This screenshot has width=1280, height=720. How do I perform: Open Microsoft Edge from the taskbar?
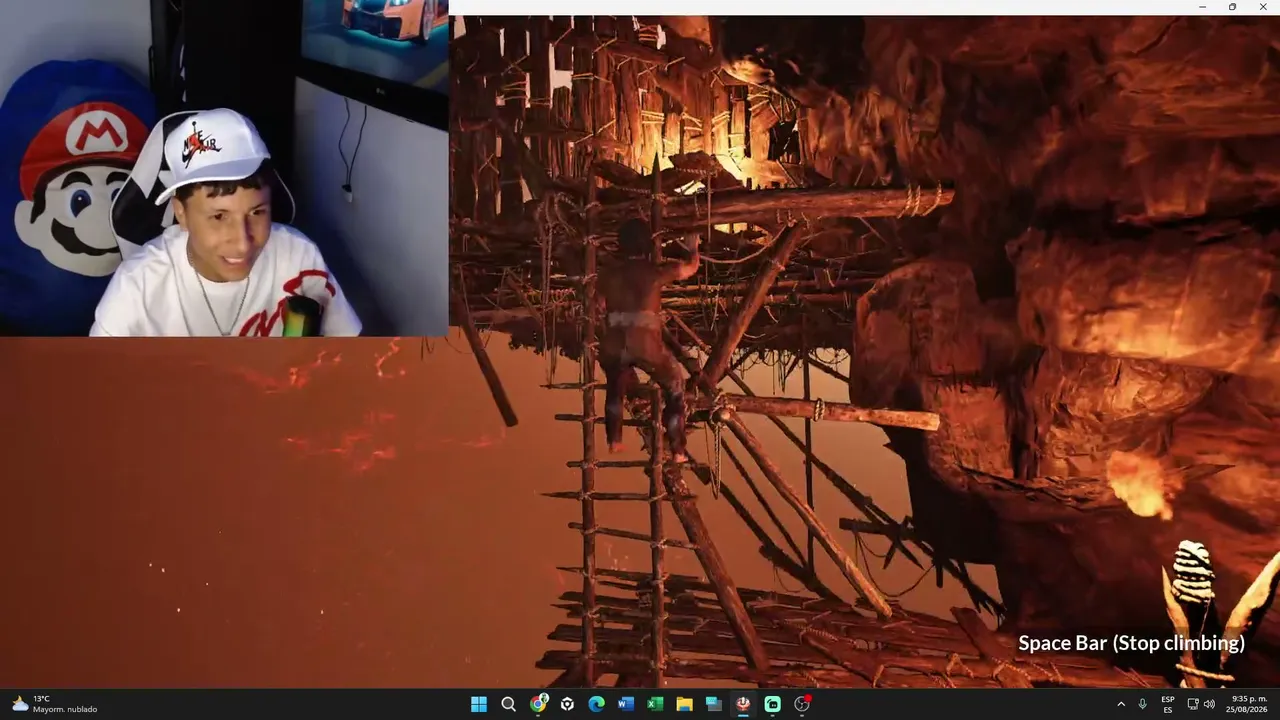click(x=596, y=704)
